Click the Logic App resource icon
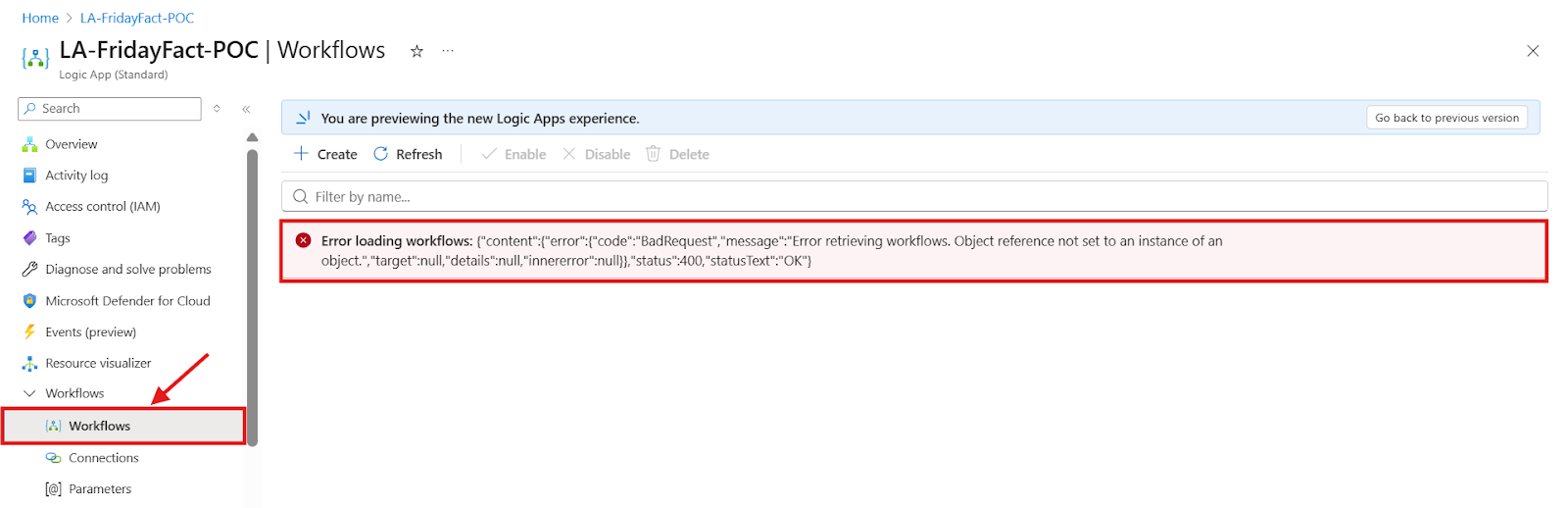This screenshot has height=508, width=1568. pyautogui.click(x=35, y=59)
